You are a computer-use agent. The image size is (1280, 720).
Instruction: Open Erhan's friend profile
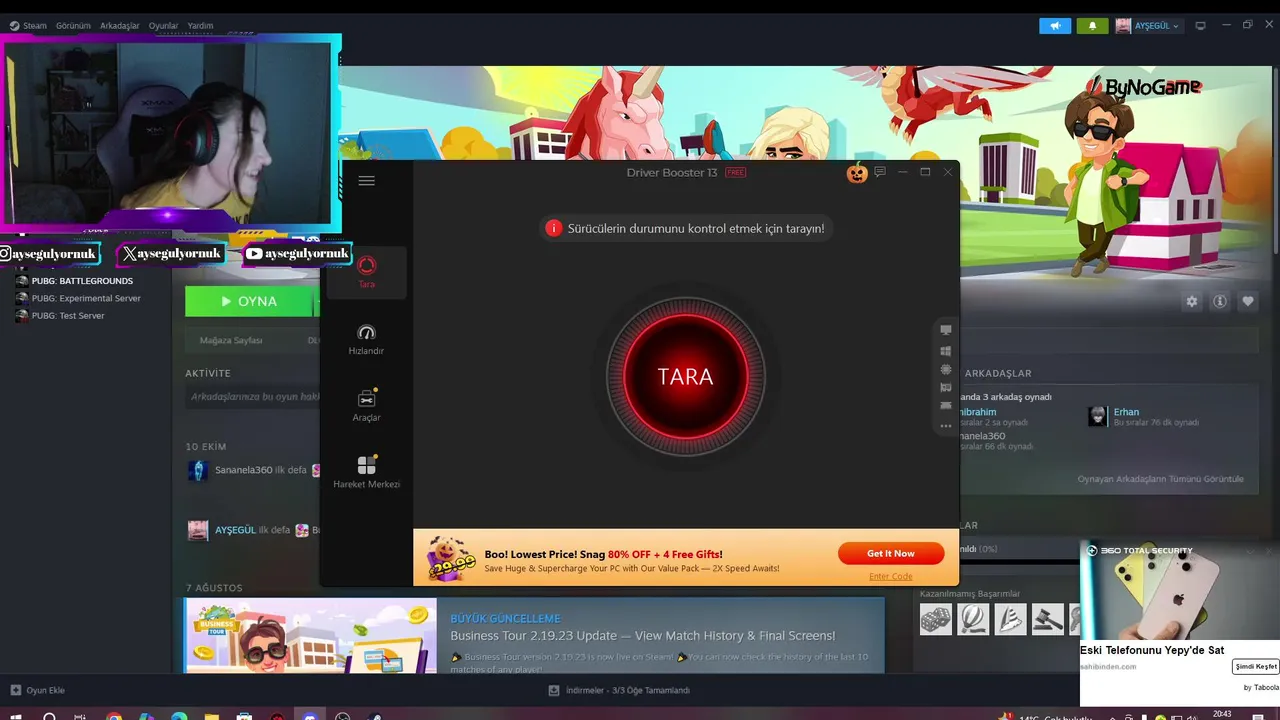click(x=1126, y=412)
